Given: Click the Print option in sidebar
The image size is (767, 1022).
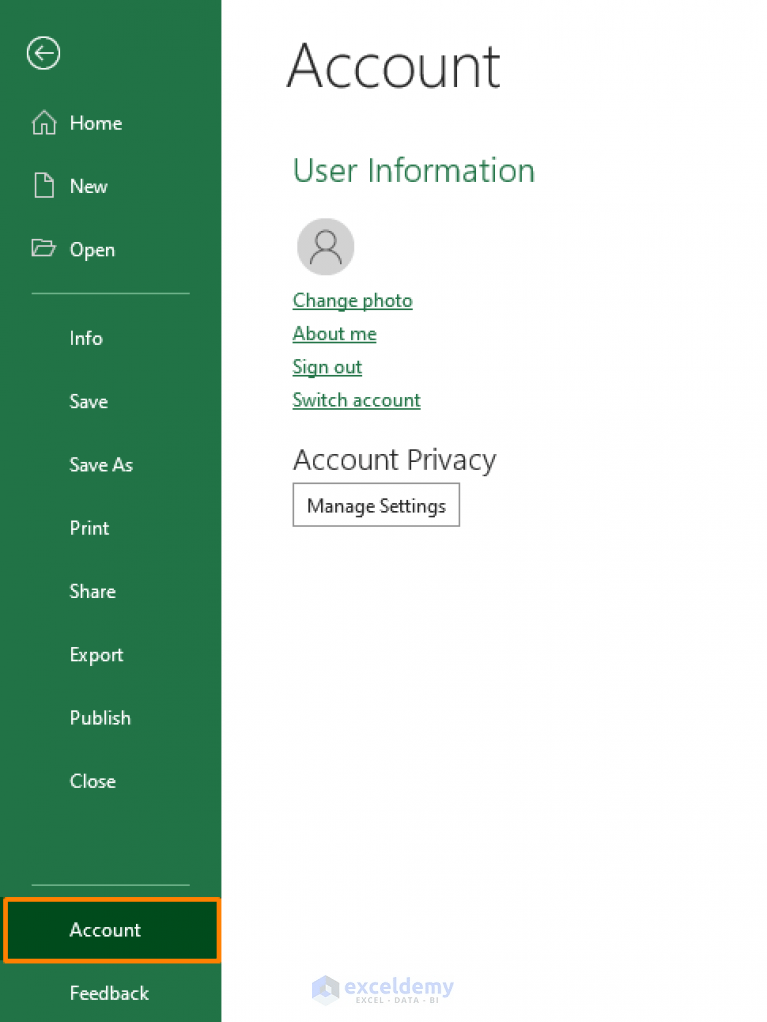Looking at the screenshot, I should [x=89, y=528].
